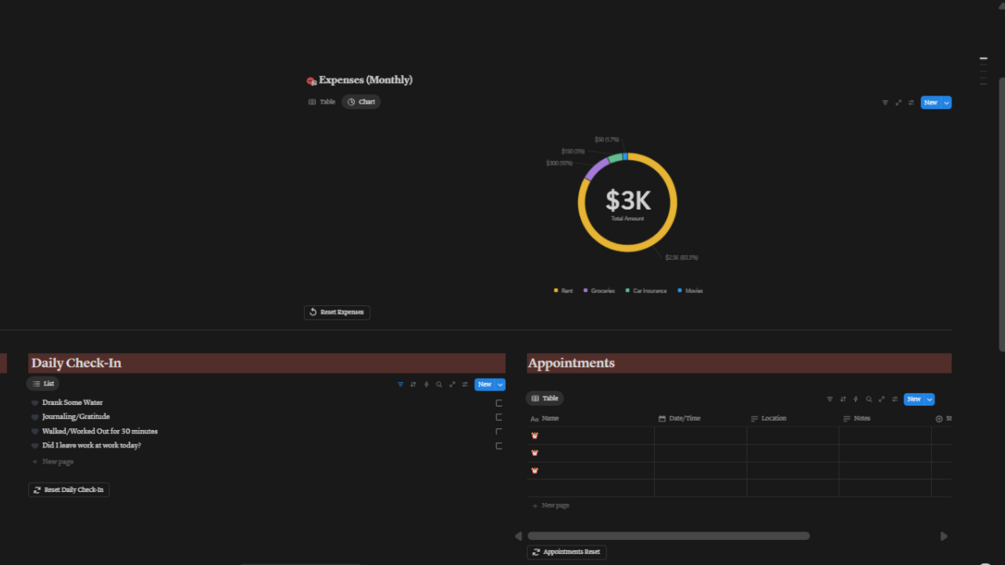Open Notes column header menu

[856, 418]
